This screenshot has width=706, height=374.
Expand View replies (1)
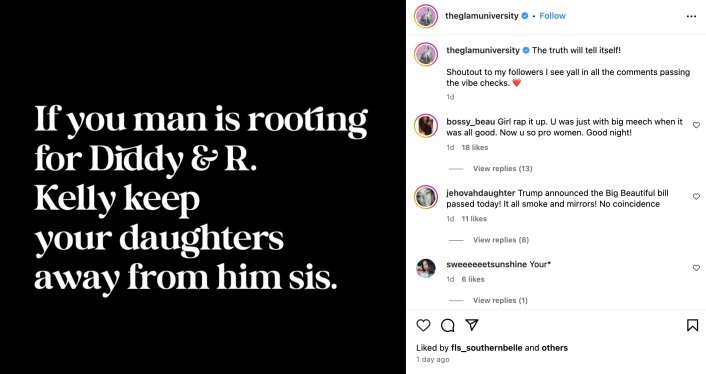click(500, 300)
